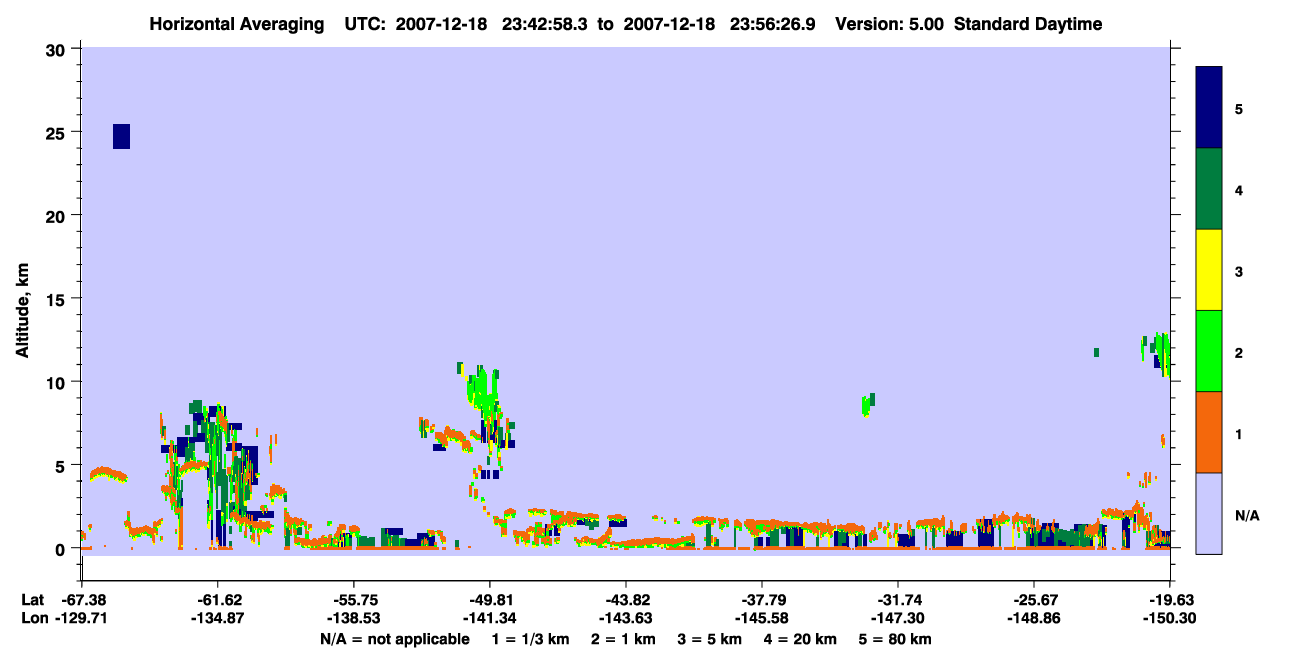Click the 30 km altitude tick label
The width and height of the screenshot is (1300, 667).
[58, 49]
